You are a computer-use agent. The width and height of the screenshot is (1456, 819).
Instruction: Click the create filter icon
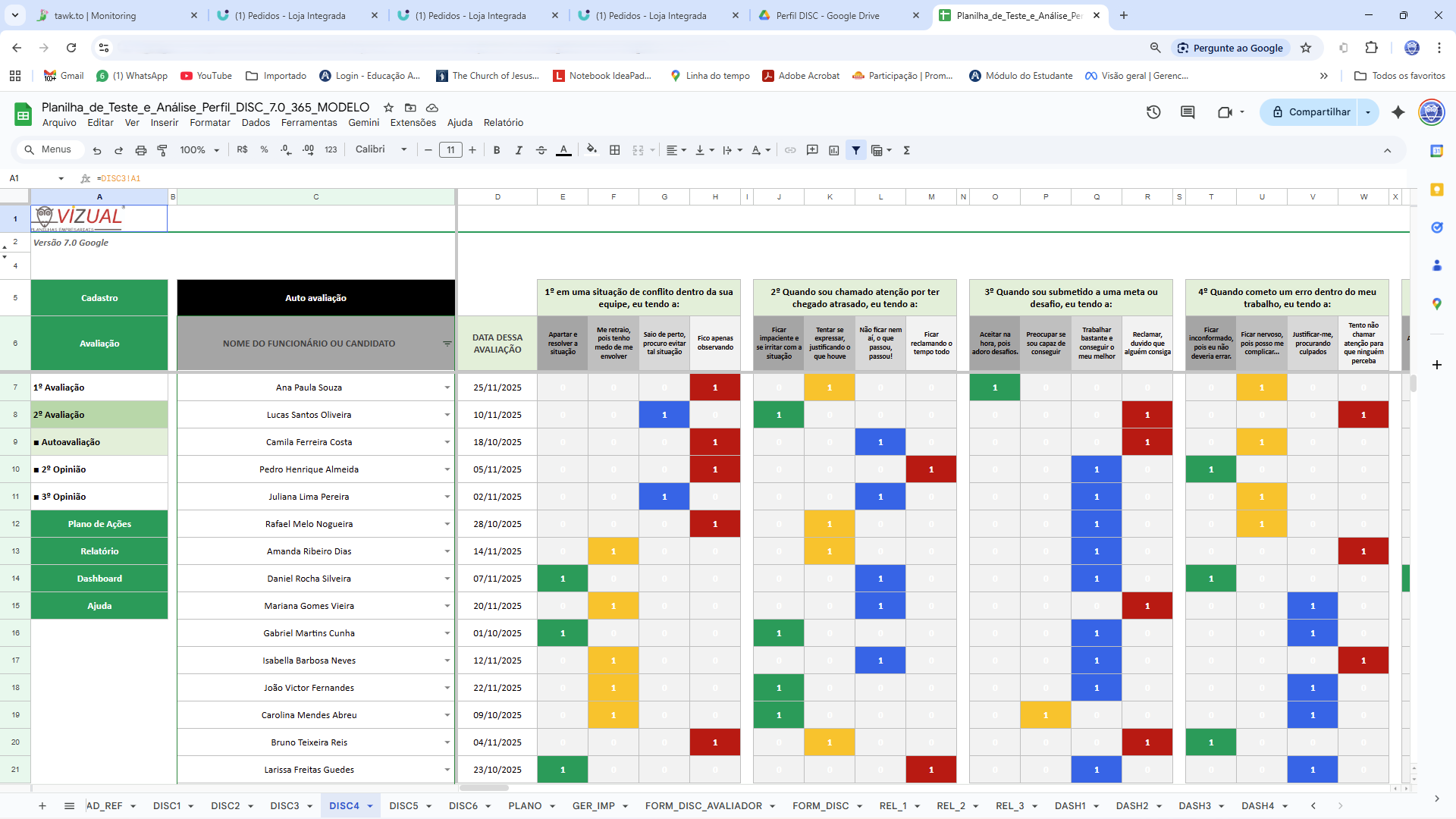pos(856,150)
